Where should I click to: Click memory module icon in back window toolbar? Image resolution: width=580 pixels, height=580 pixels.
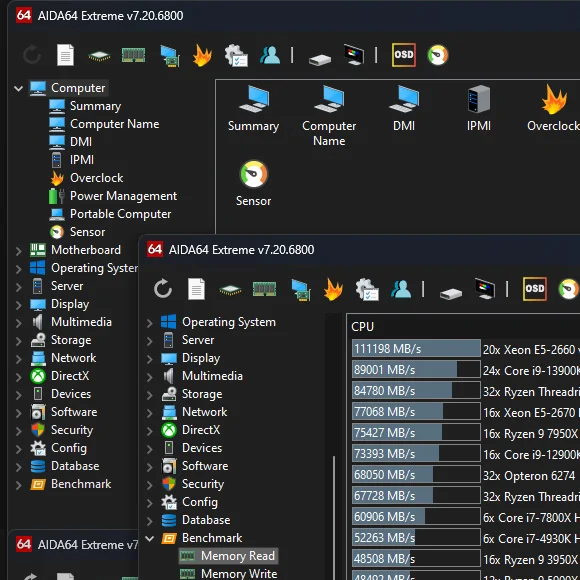pos(134,55)
